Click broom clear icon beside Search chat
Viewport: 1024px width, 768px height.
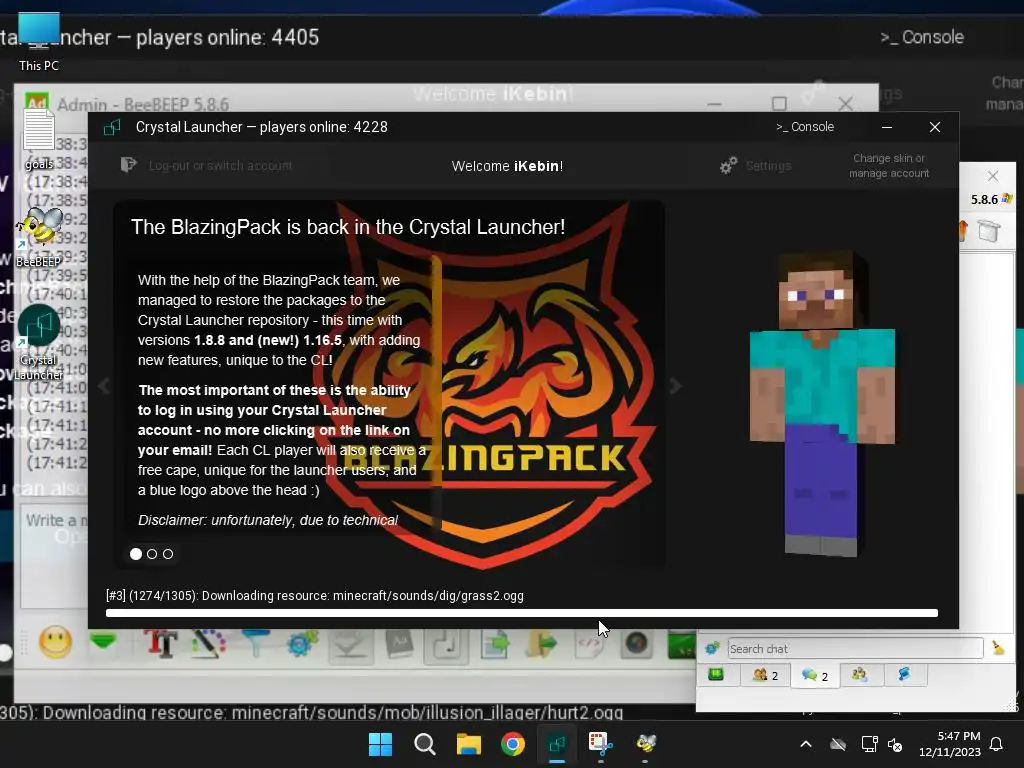click(998, 648)
